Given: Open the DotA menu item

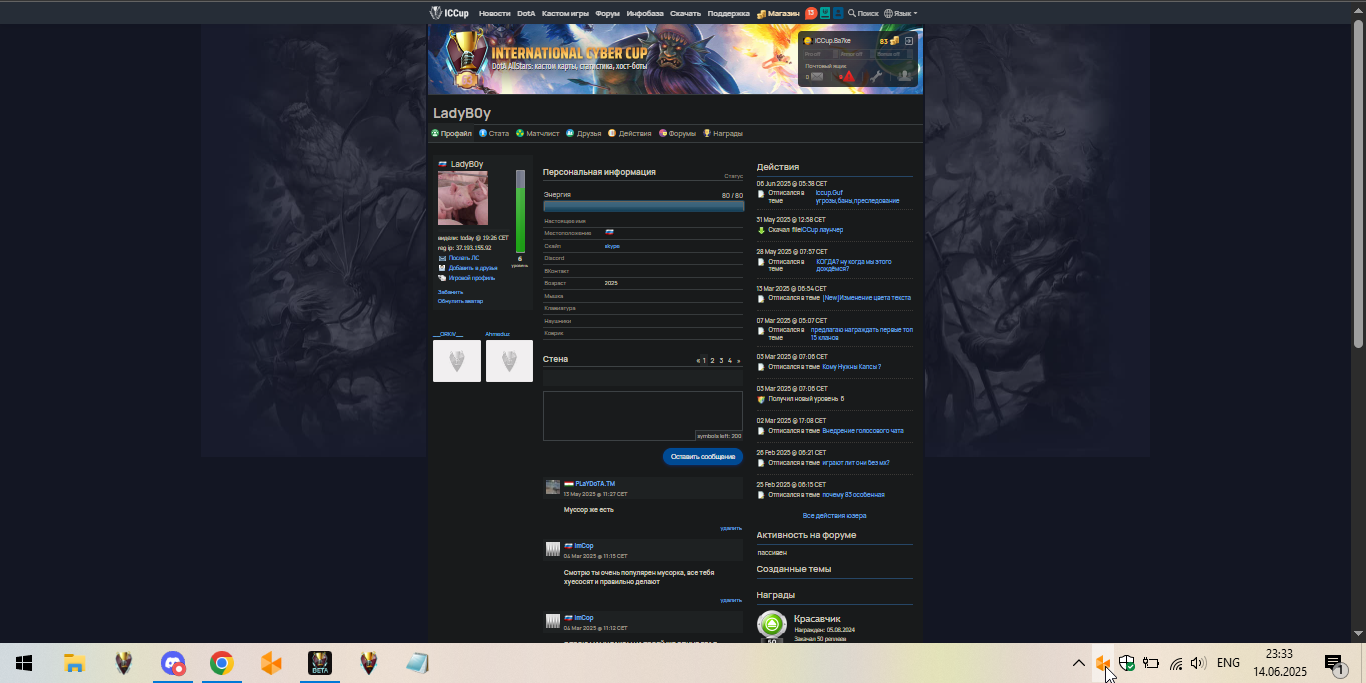Looking at the screenshot, I should click(x=526, y=14).
